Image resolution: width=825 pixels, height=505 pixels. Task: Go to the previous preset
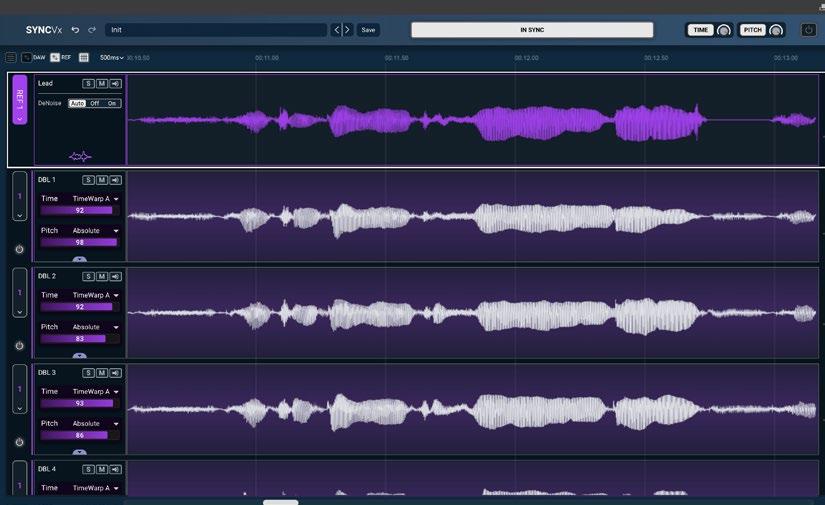pyautogui.click(x=337, y=30)
